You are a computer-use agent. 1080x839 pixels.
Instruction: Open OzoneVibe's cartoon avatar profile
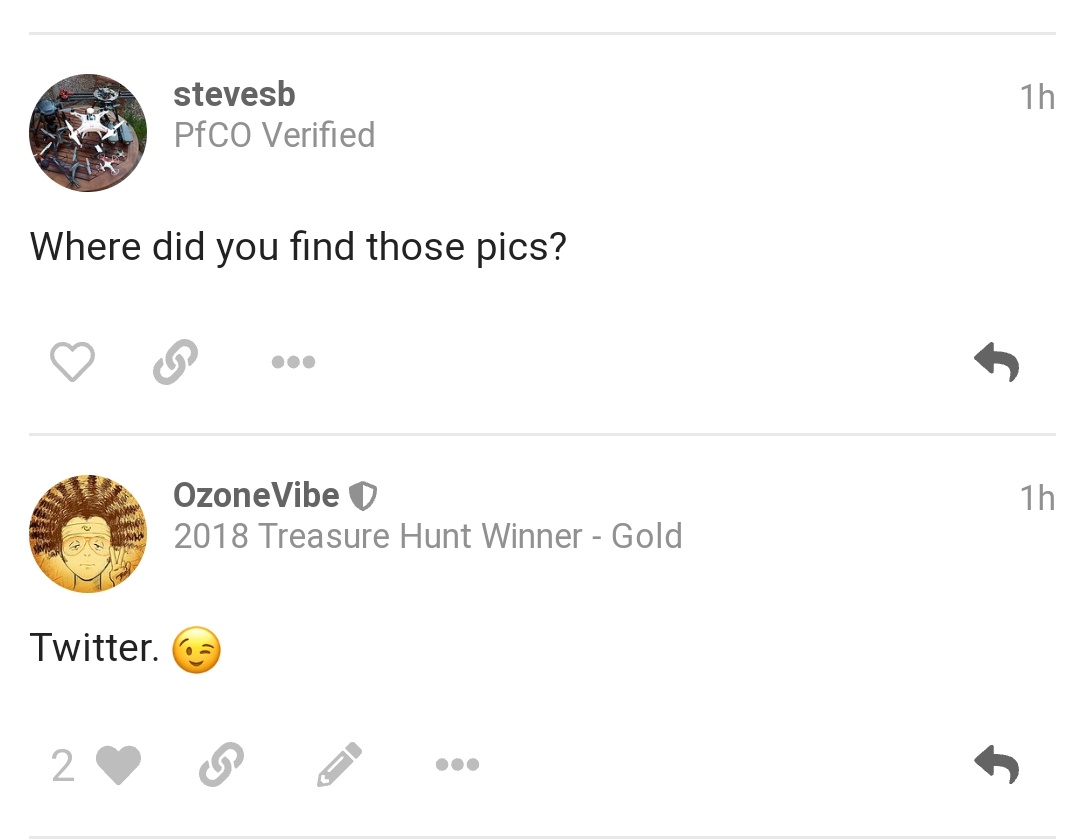point(88,534)
